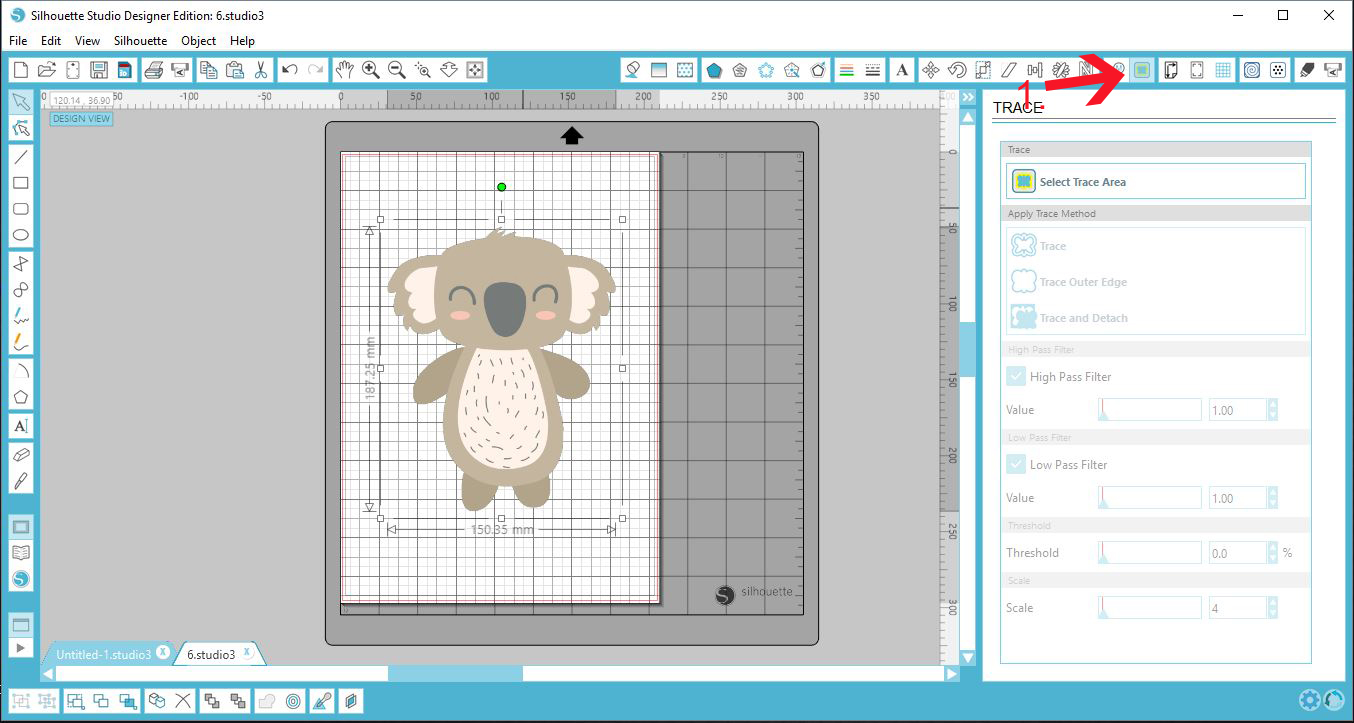The height and width of the screenshot is (723, 1354).
Task: Click the Scale slider
Action: pos(1150,608)
